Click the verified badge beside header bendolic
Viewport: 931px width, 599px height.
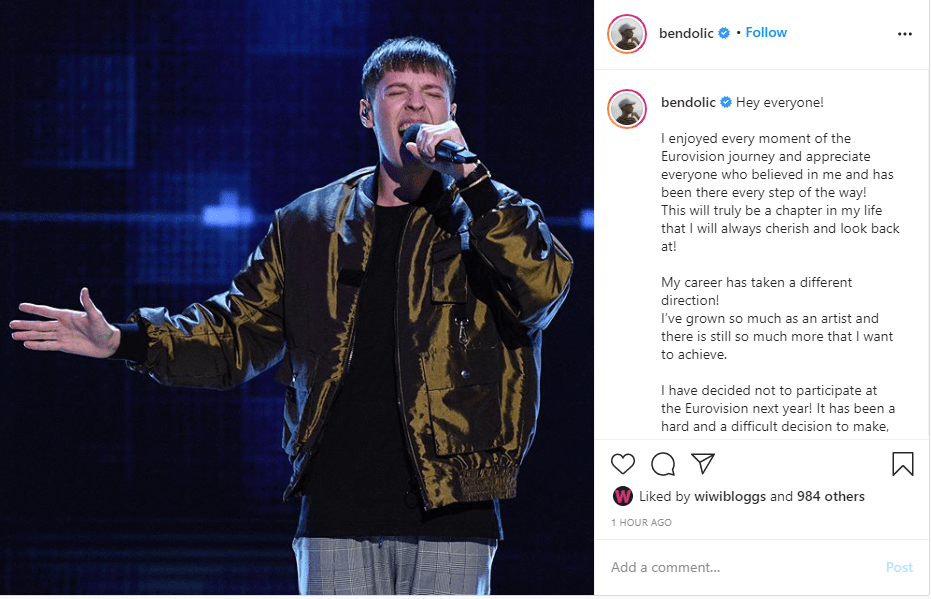click(724, 33)
